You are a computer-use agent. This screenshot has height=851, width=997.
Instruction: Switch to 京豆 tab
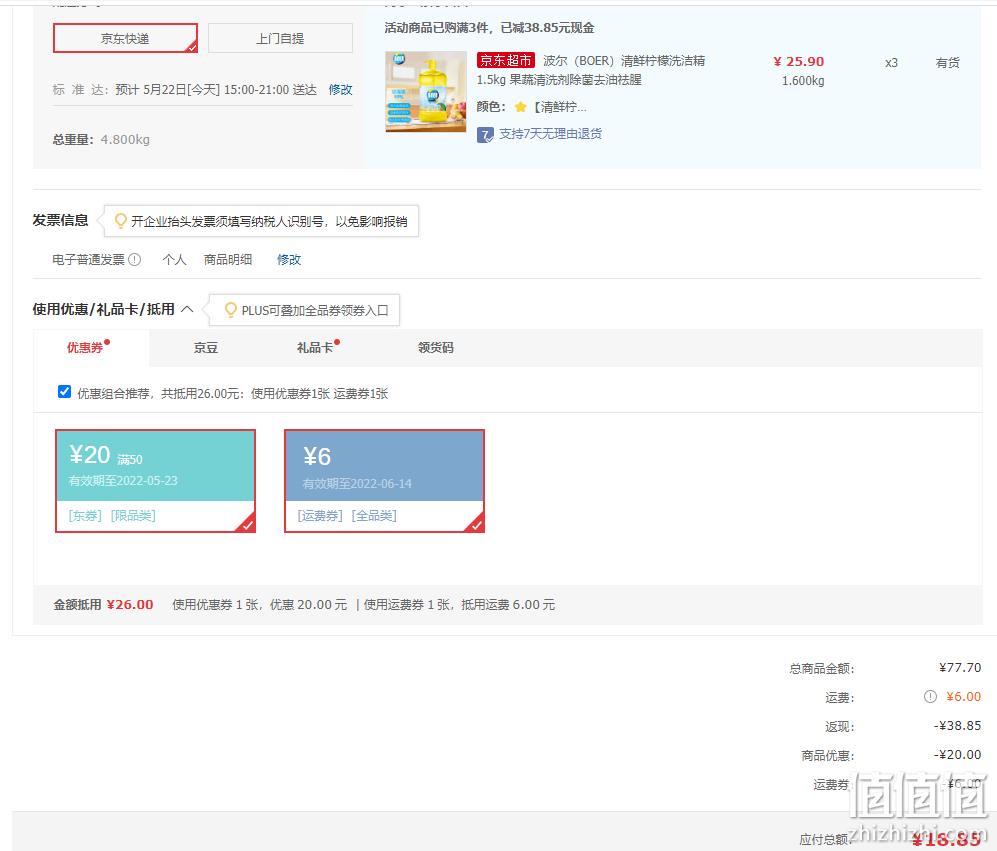pyautogui.click(x=205, y=347)
